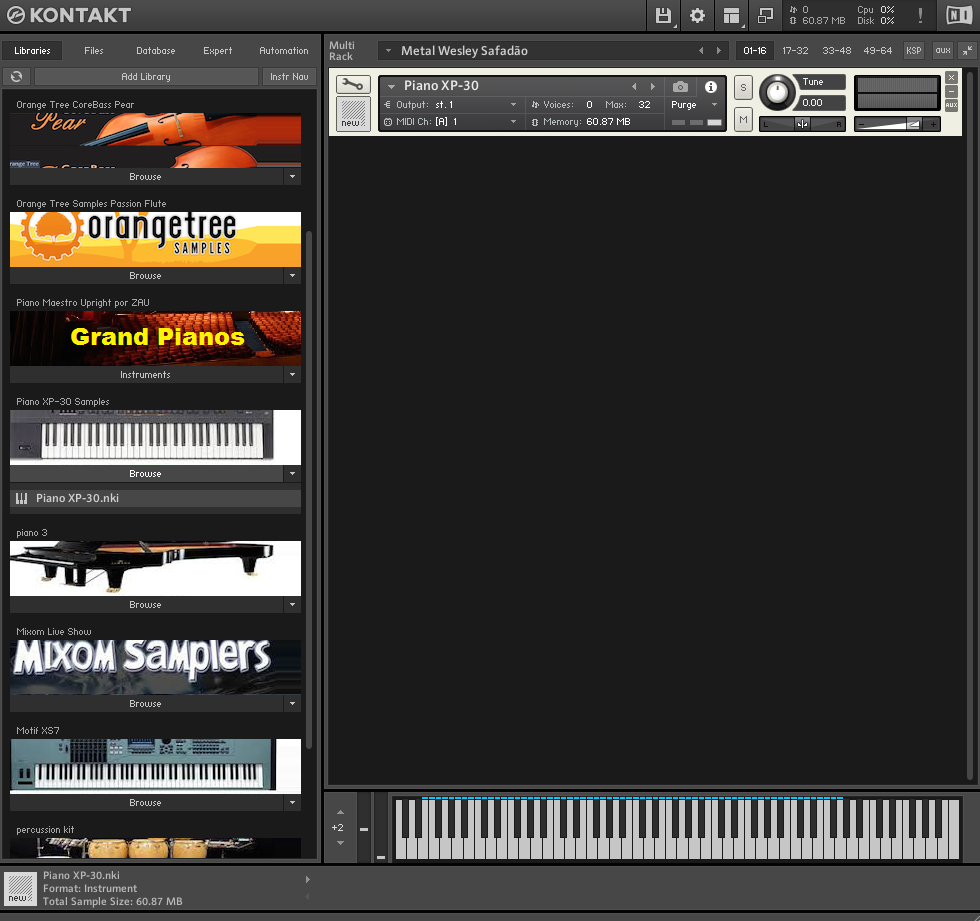Click the rack resize arrows icon

[968, 51]
